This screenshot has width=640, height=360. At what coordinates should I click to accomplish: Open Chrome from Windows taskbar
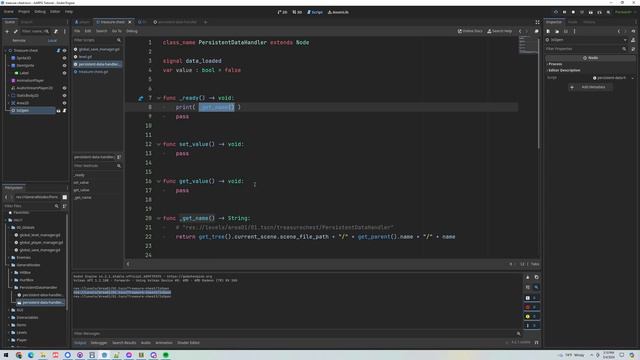coord(19,355)
